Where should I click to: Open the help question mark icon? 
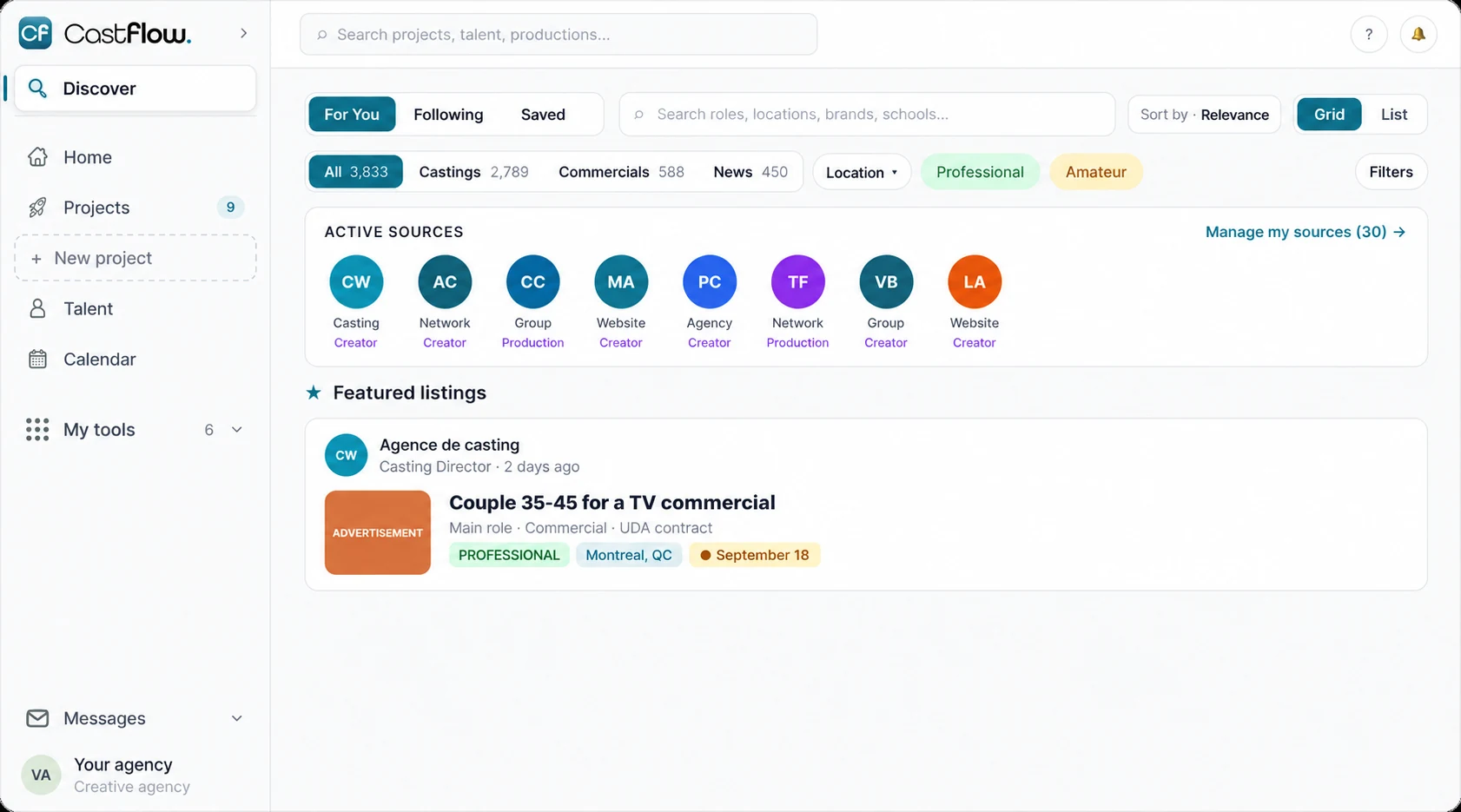pyautogui.click(x=1369, y=35)
